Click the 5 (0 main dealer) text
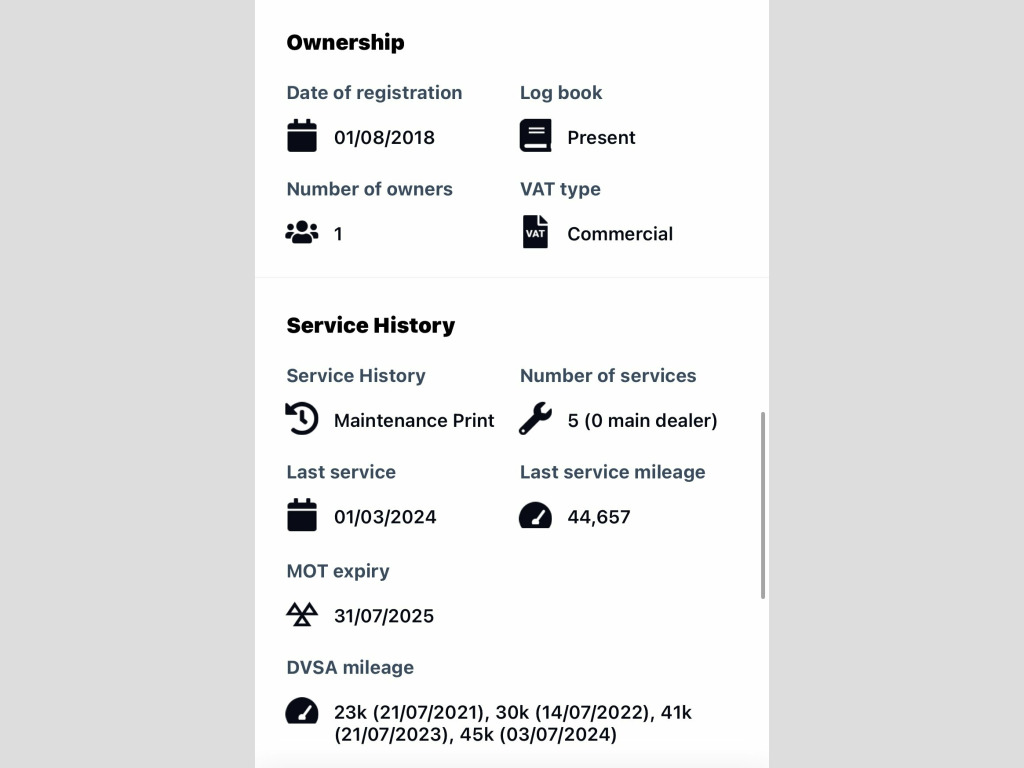 pos(642,421)
